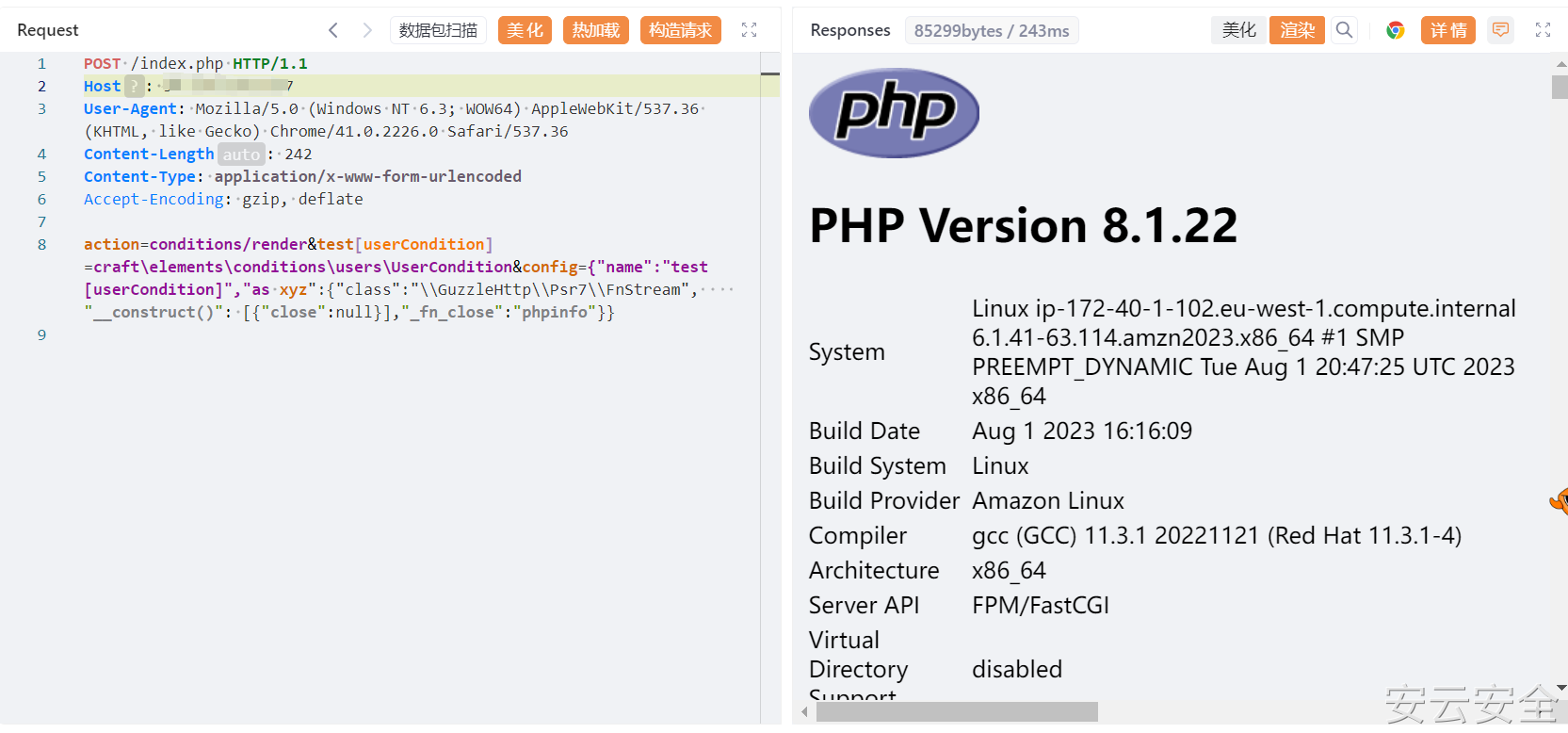
Task: Click the PHP Version 8.1.22 heading
Action: pyautogui.click(x=1024, y=226)
